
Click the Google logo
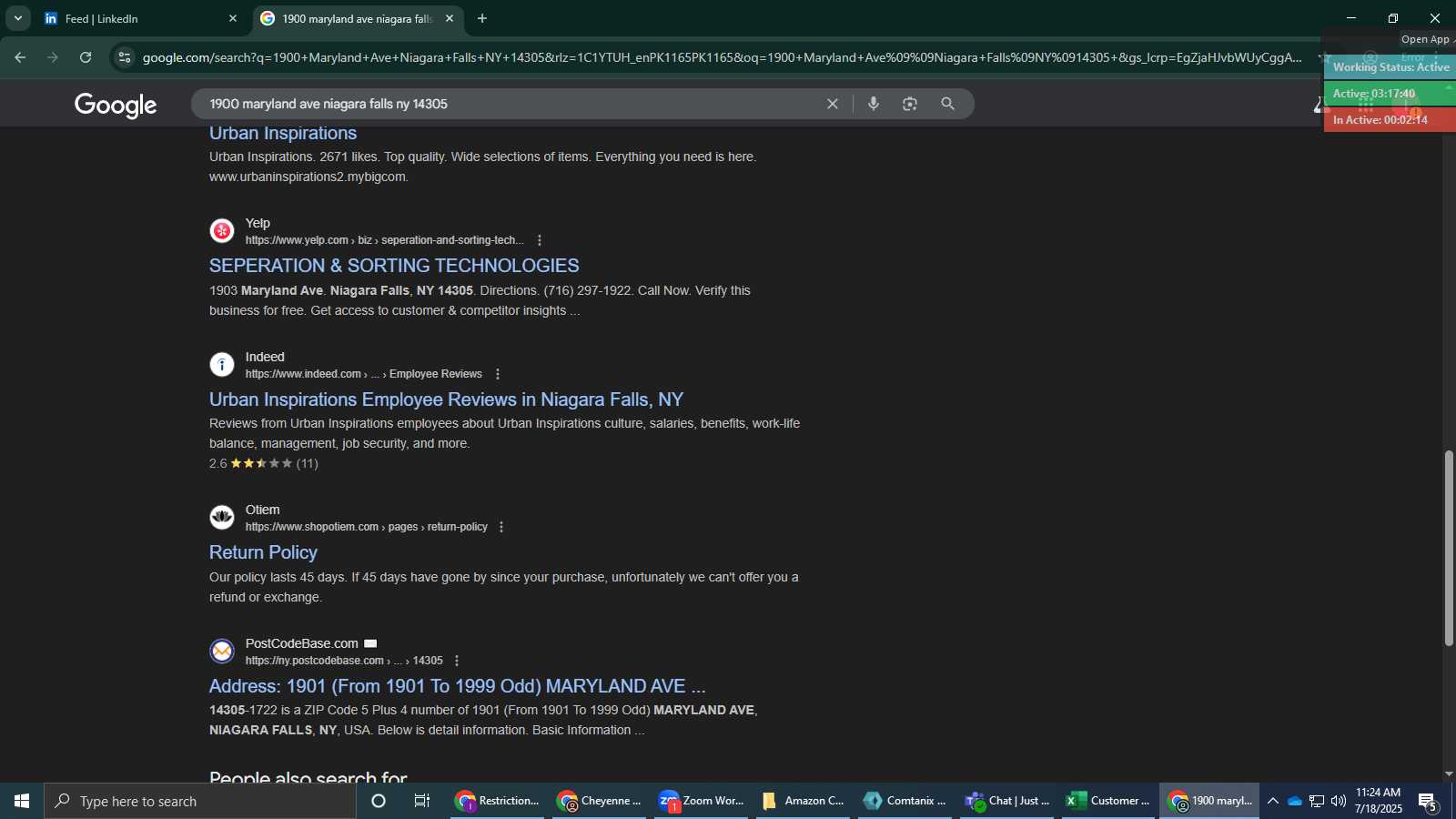pyautogui.click(x=116, y=105)
